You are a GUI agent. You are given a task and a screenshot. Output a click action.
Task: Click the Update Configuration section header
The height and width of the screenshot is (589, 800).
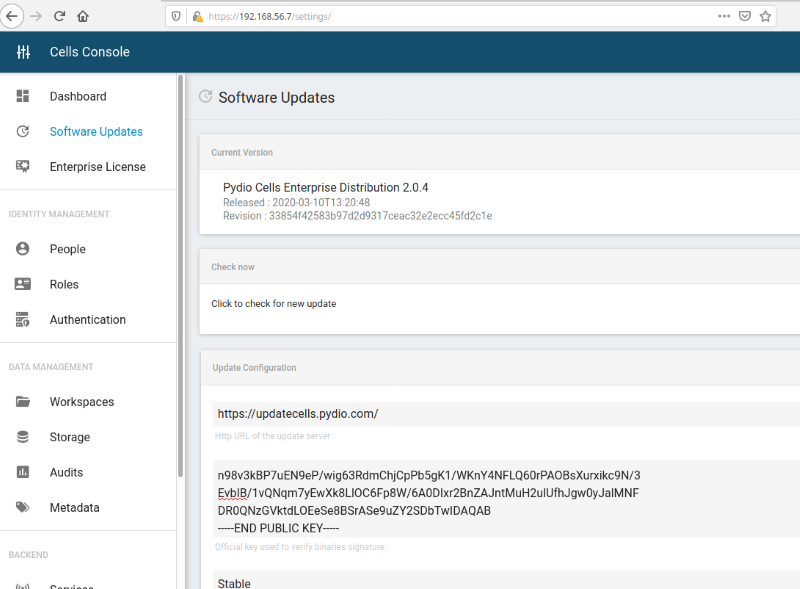pyautogui.click(x=254, y=367)
